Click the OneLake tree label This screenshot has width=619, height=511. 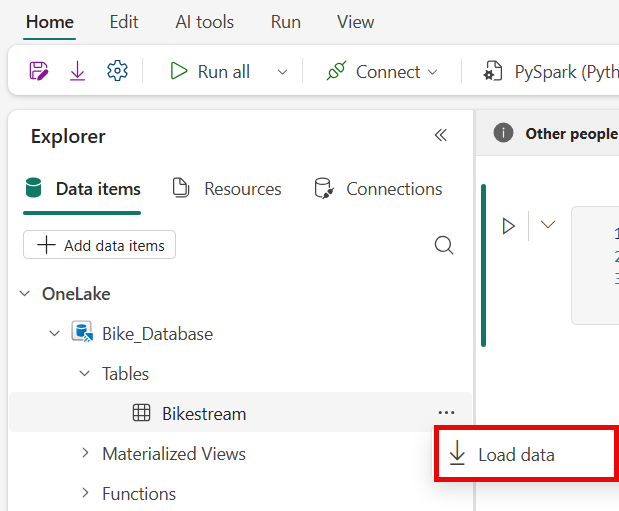tap(76, 294)
